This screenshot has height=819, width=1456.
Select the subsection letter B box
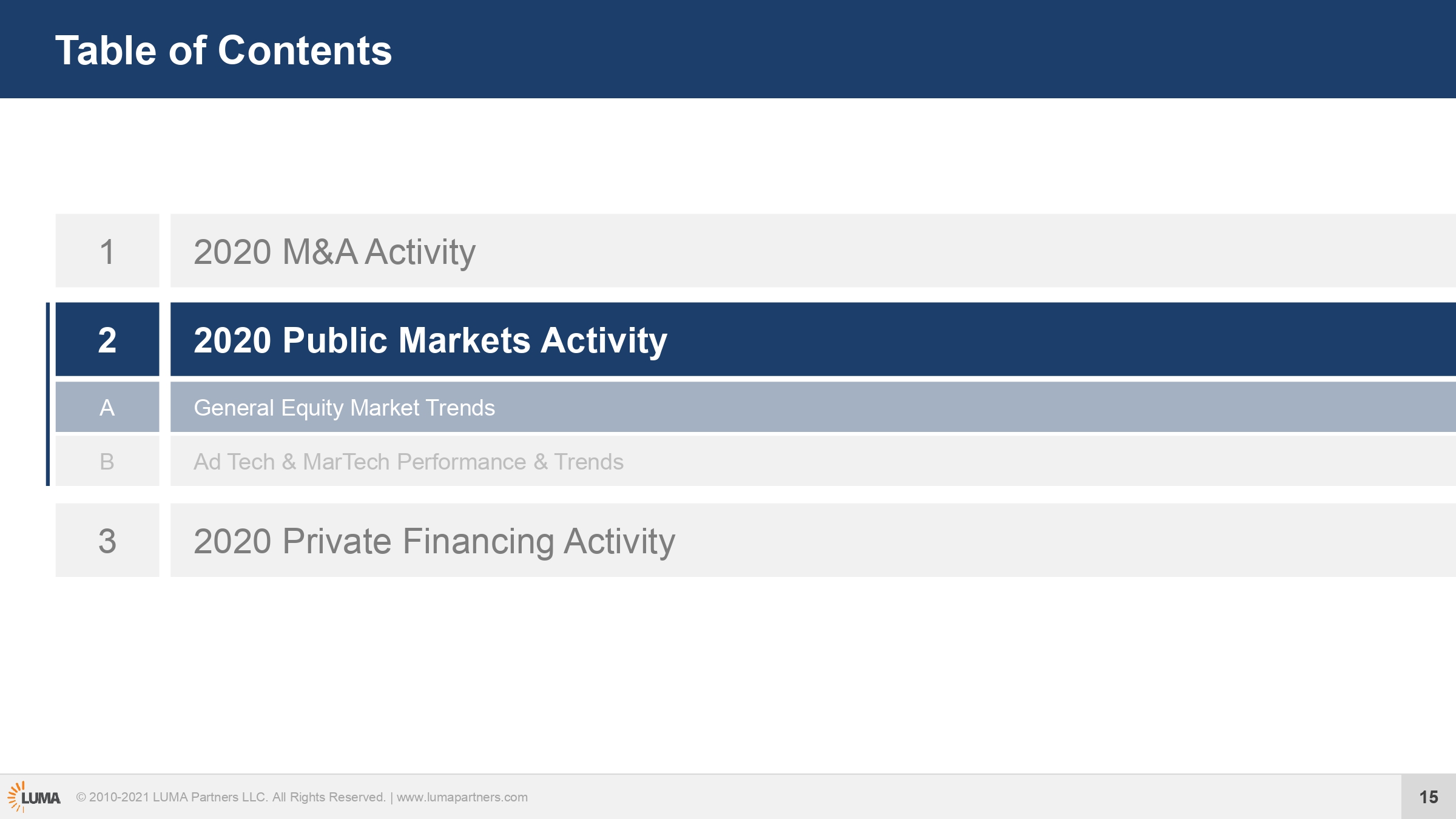click(107, 461)
